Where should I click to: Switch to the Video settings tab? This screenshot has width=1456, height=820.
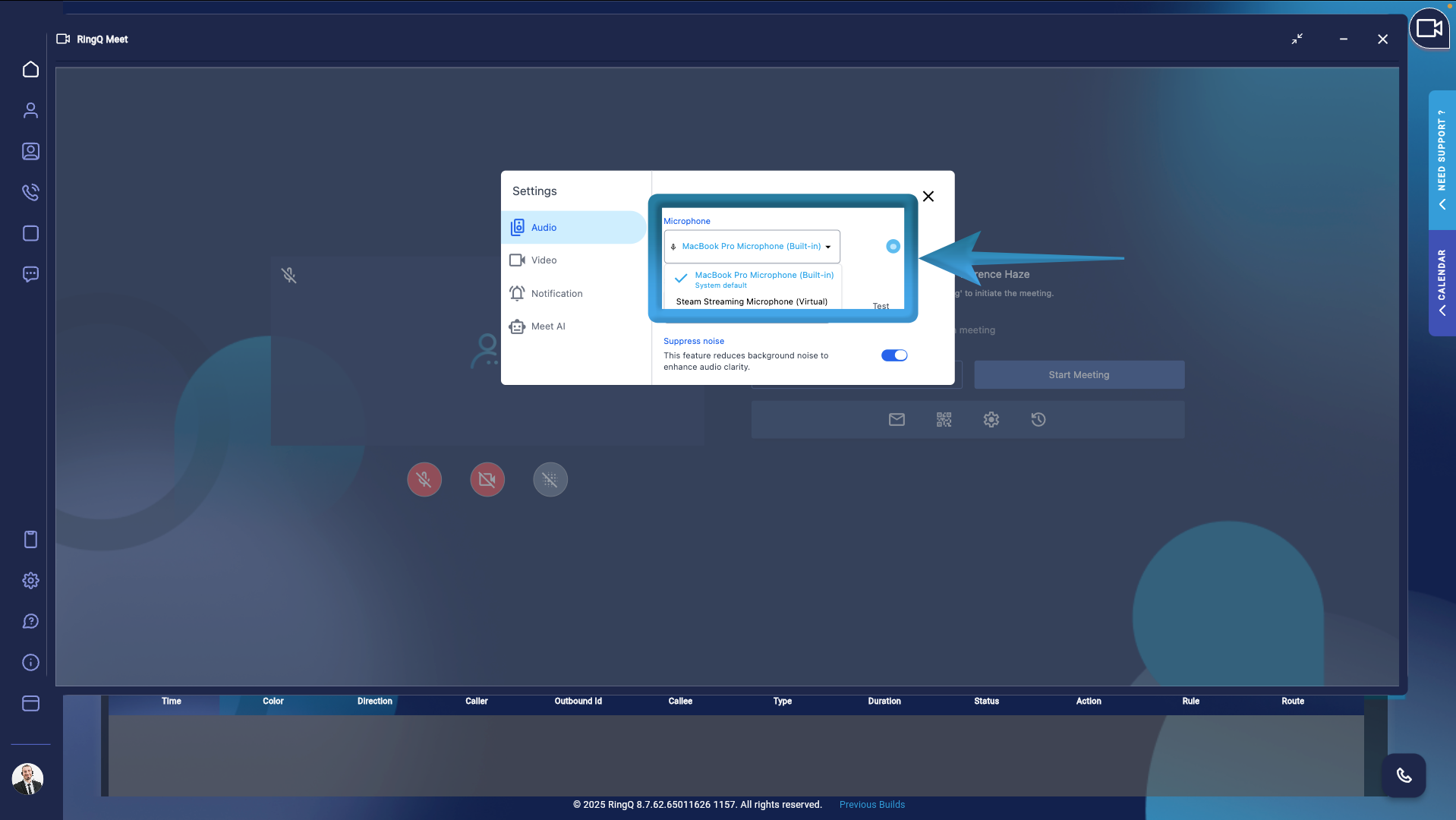pyautogui.click(x=544, y=260)
